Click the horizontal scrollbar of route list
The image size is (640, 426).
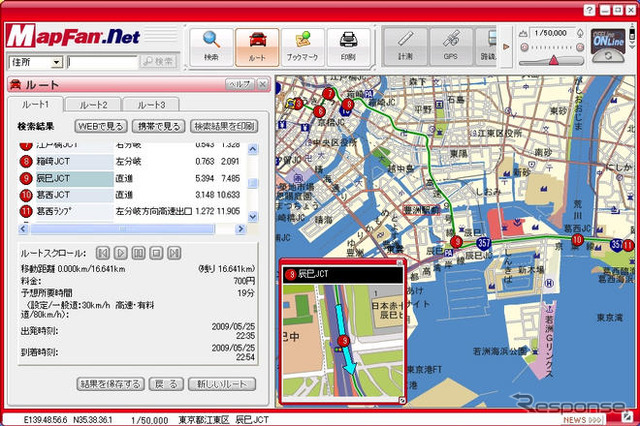point(122,229)
